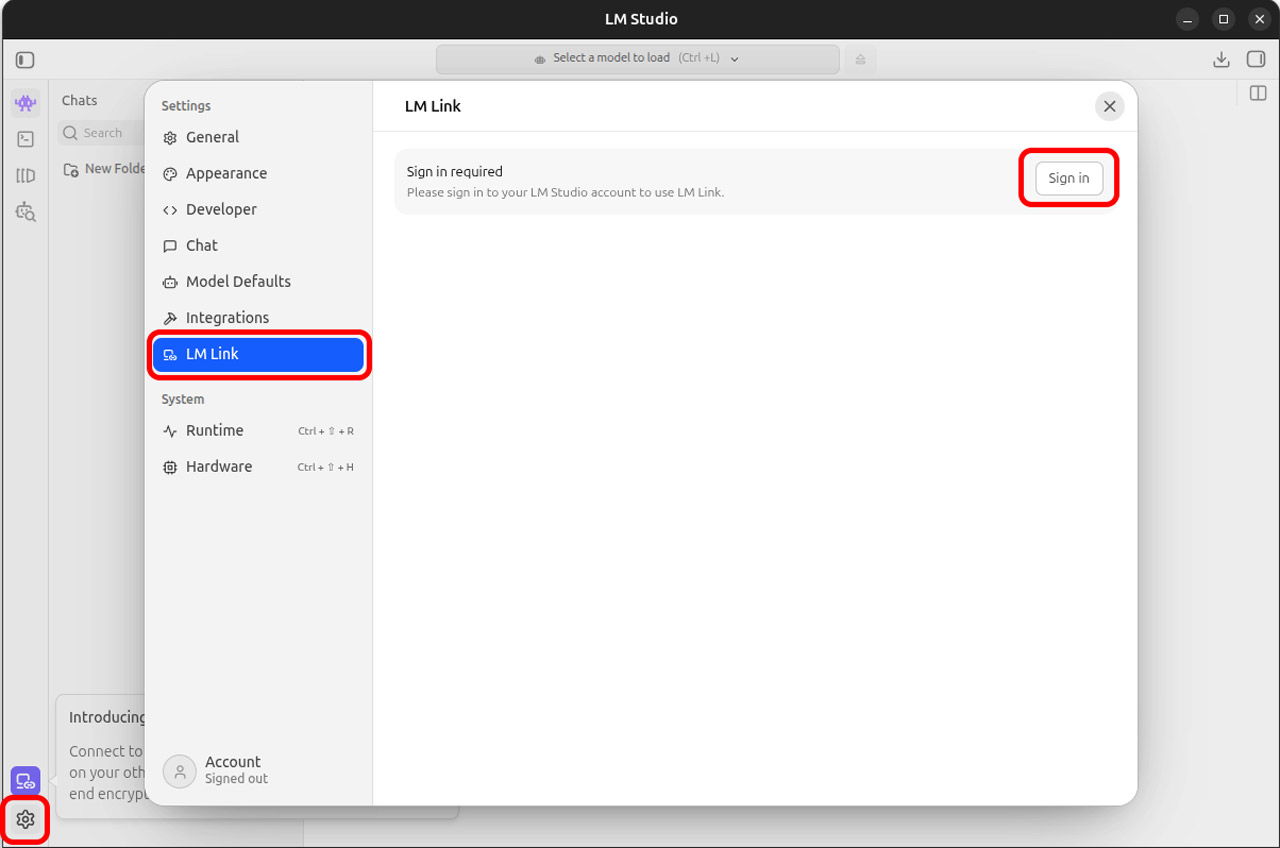The height and width of the screenshot is (848, 1280).
Task: Click the 'Chats' panel heading
Action: coord(80,100)
